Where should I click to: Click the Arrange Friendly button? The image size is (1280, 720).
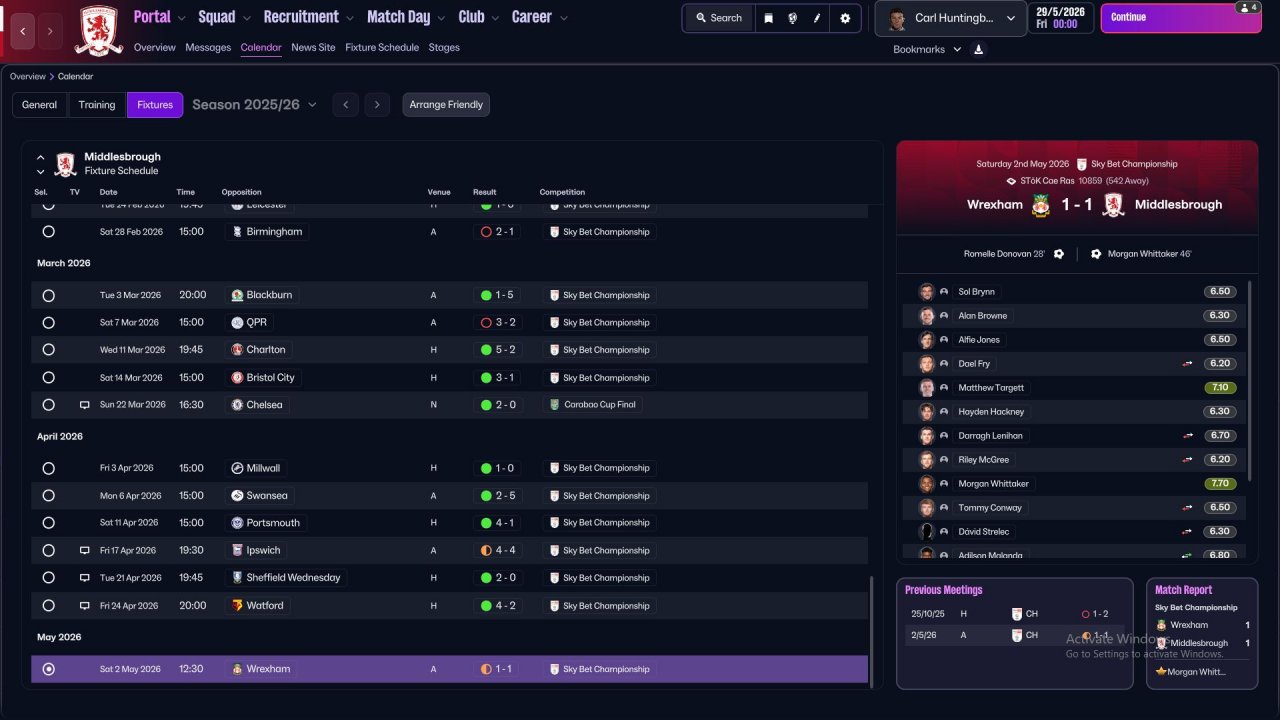click(x=446, y=105)
